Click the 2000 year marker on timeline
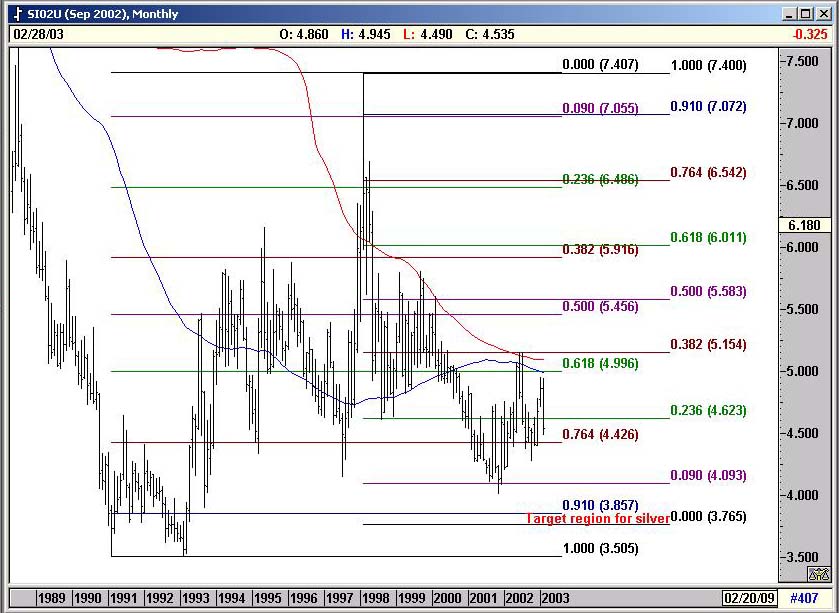839x613 pixels. (x=447, y=597)
